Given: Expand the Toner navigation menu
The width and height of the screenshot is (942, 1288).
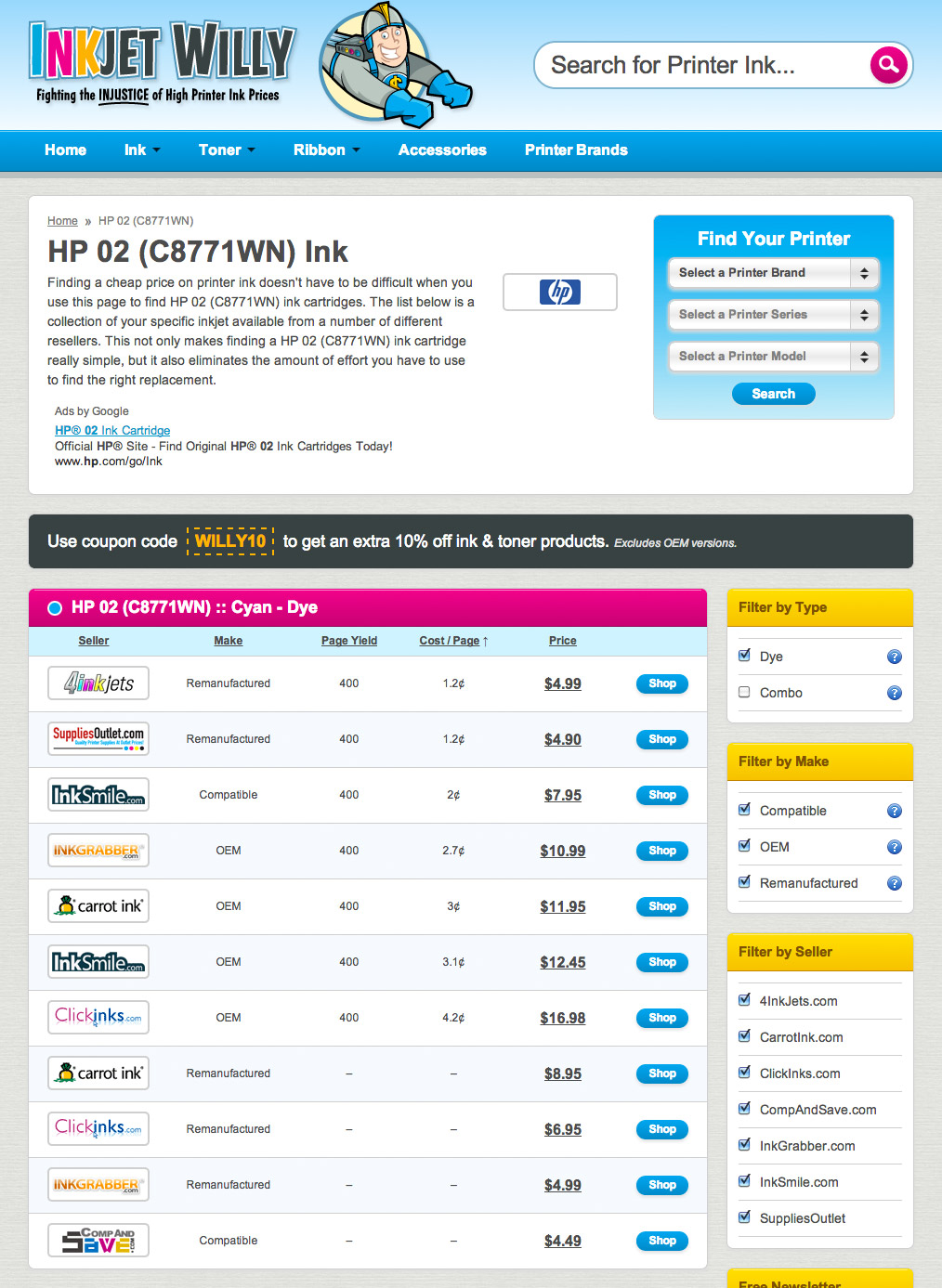Looking at the screenshot, I should (x=227, y=150).
